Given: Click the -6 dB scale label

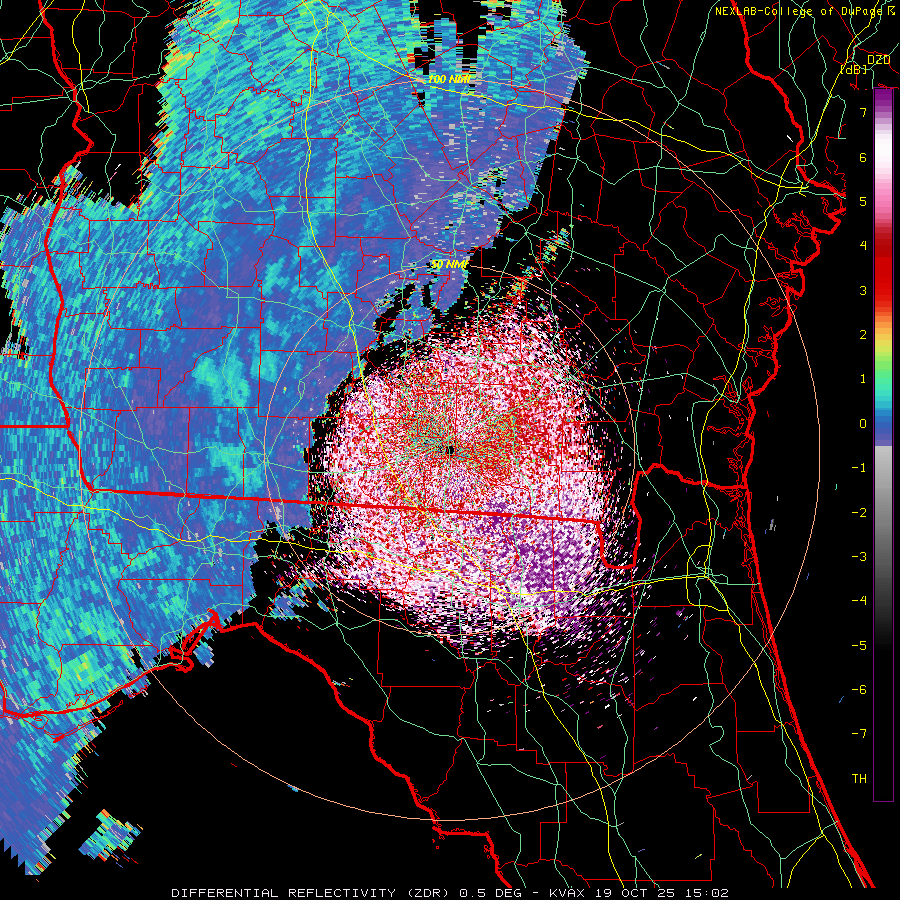Looking at the screenshot, I should tap(859, 690).
